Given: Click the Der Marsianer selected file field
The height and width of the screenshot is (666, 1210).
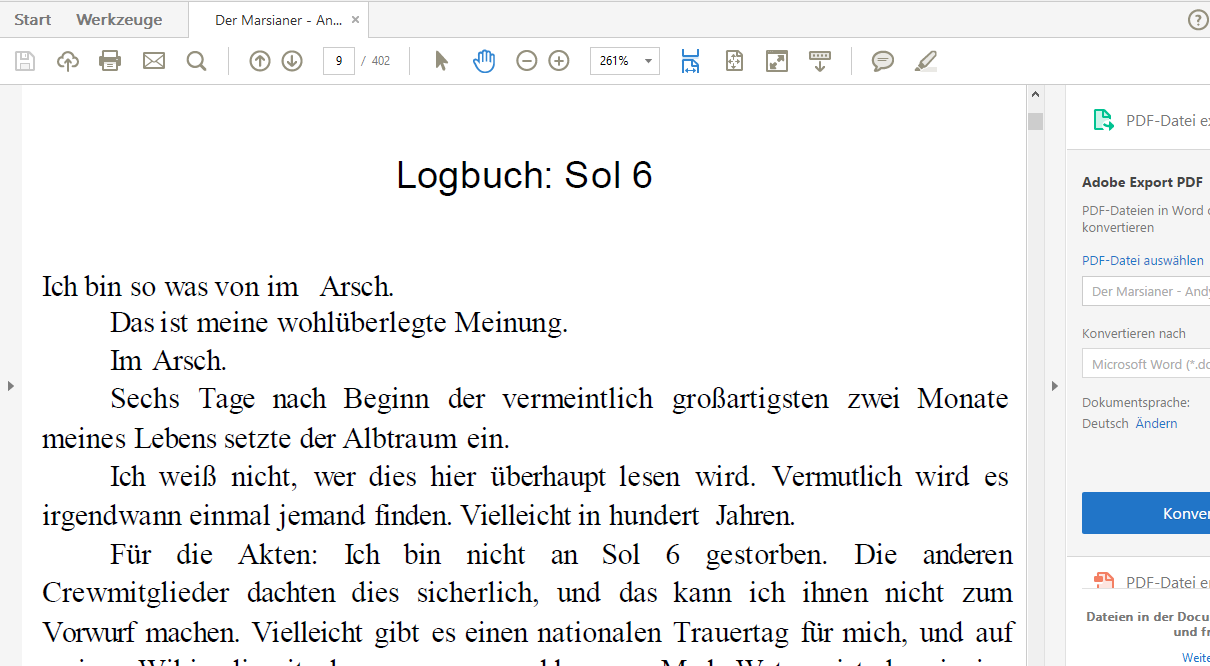Looking at the screenshot, I should (x=1146, y=291).
